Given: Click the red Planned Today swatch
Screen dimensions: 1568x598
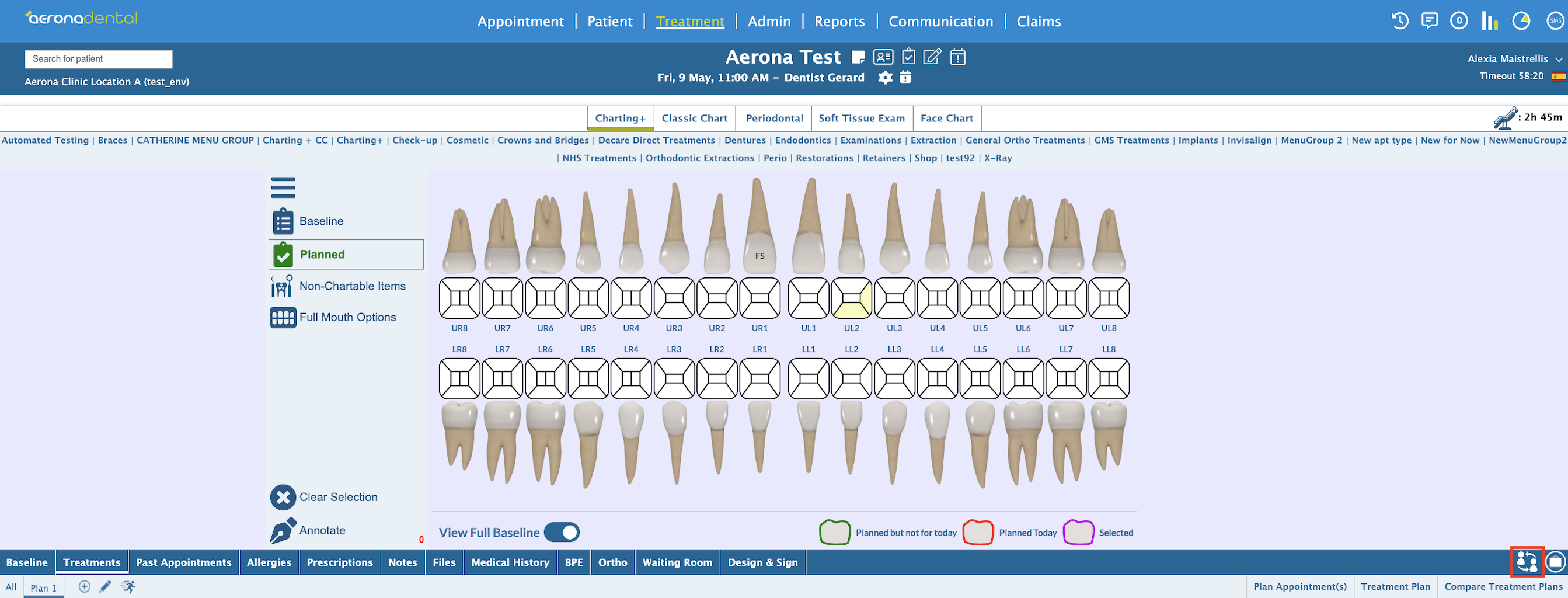Looking at the screenshot, I should 978,532.
